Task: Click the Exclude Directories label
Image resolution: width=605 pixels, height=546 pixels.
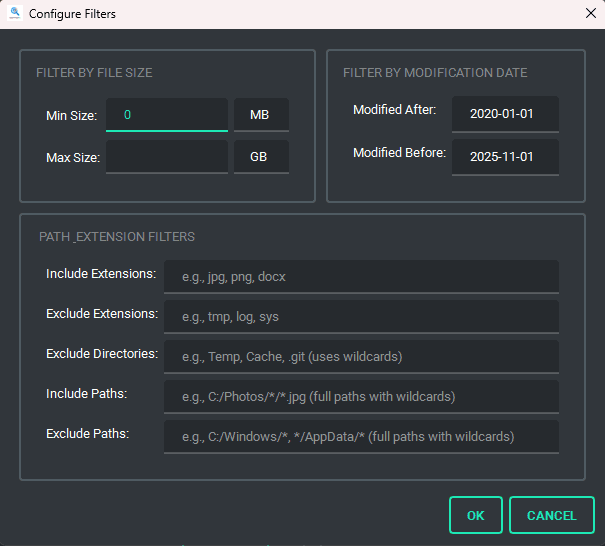Action: [102, 354]
